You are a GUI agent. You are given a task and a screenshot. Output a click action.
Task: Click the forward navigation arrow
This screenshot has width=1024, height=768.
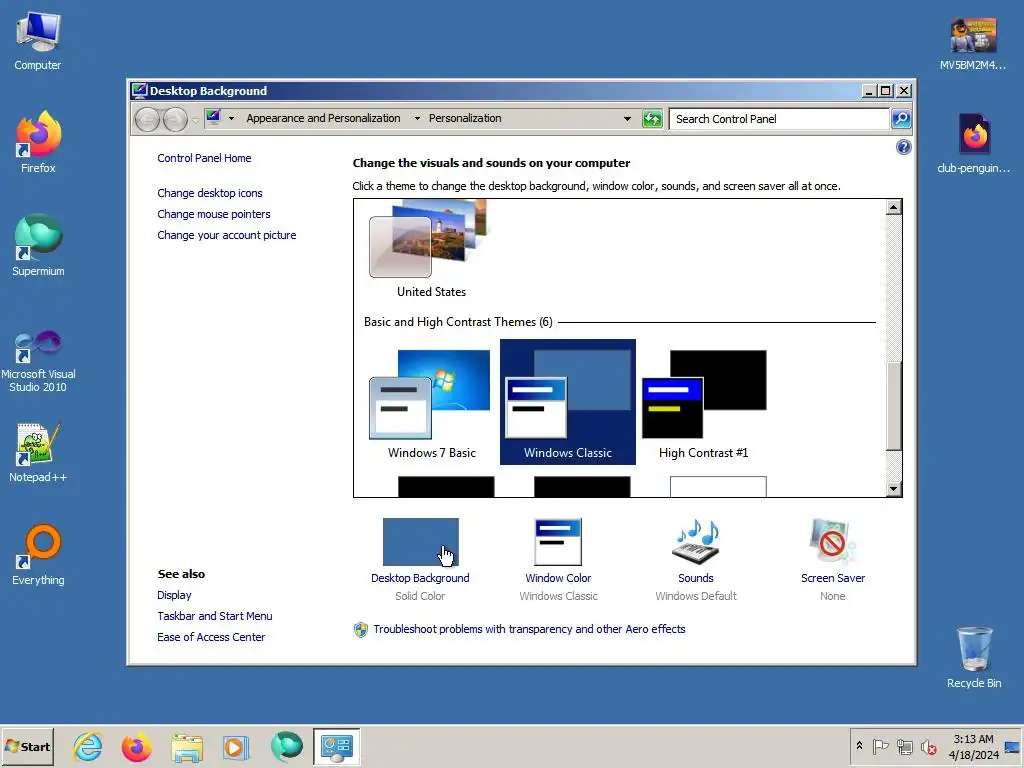(175, 120)
